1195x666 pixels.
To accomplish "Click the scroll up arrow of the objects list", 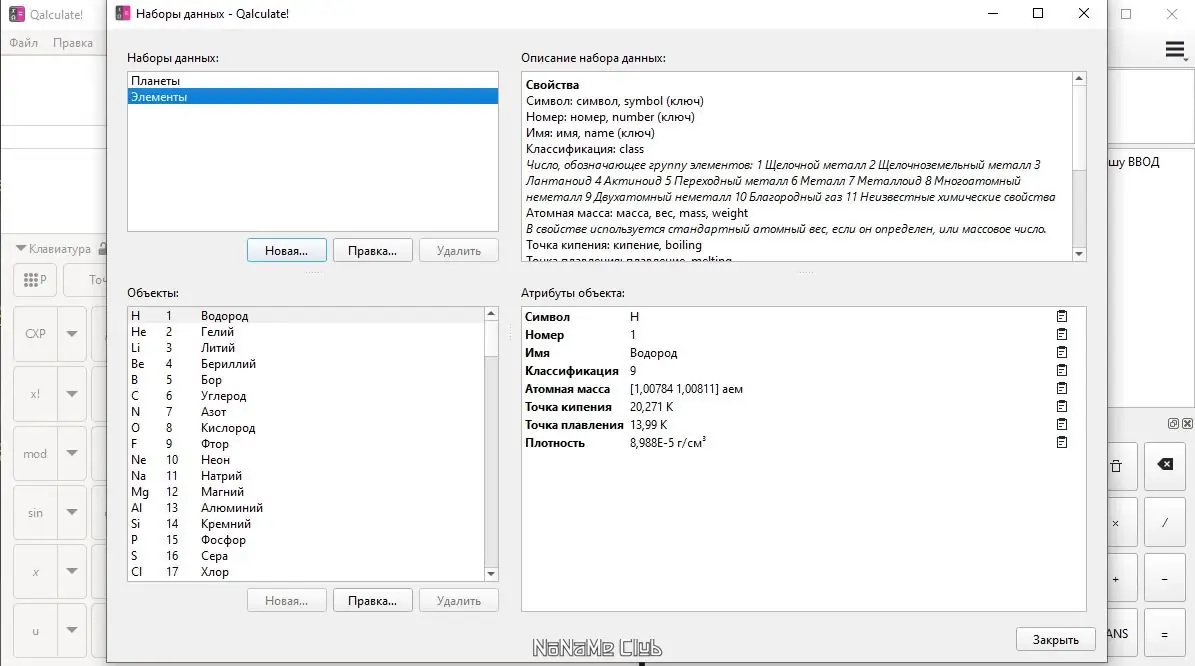I will [x=491, y=314].
